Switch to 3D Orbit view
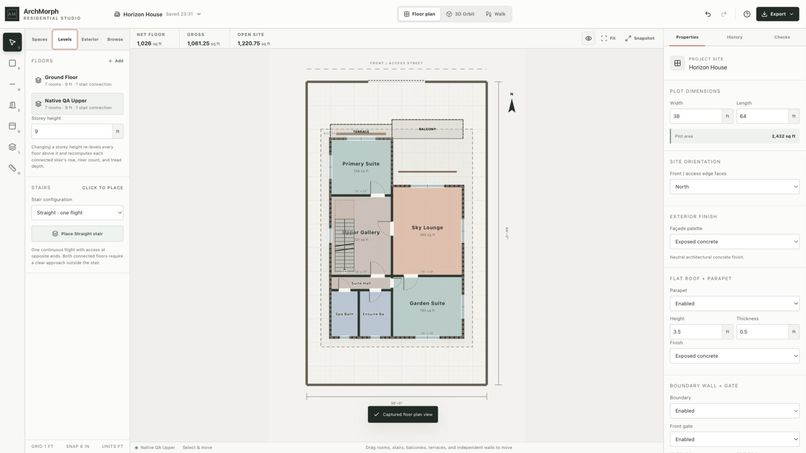806x453 pixels. click(460, 14)
